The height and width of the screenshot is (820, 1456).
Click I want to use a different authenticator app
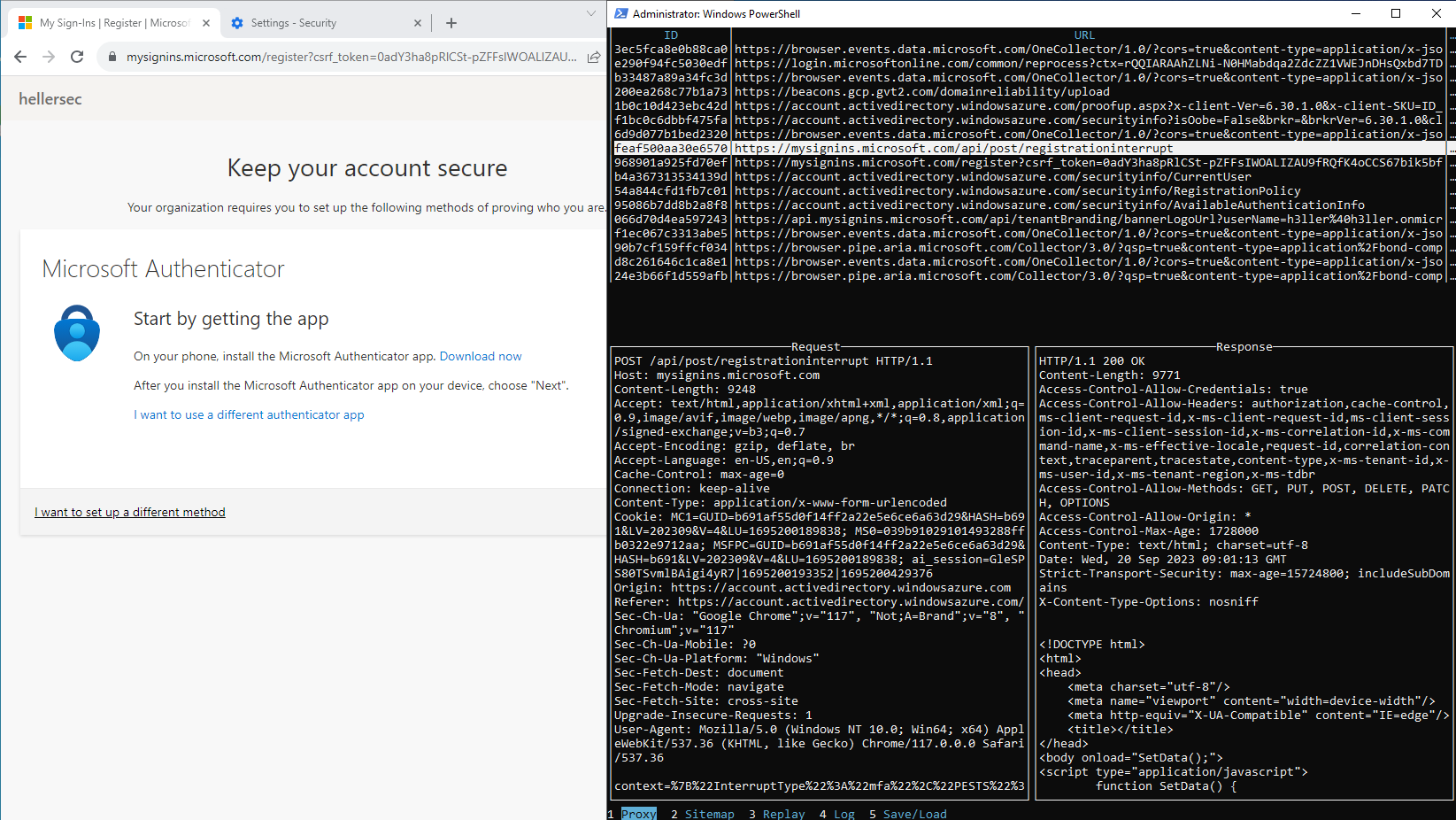point(249,414)
